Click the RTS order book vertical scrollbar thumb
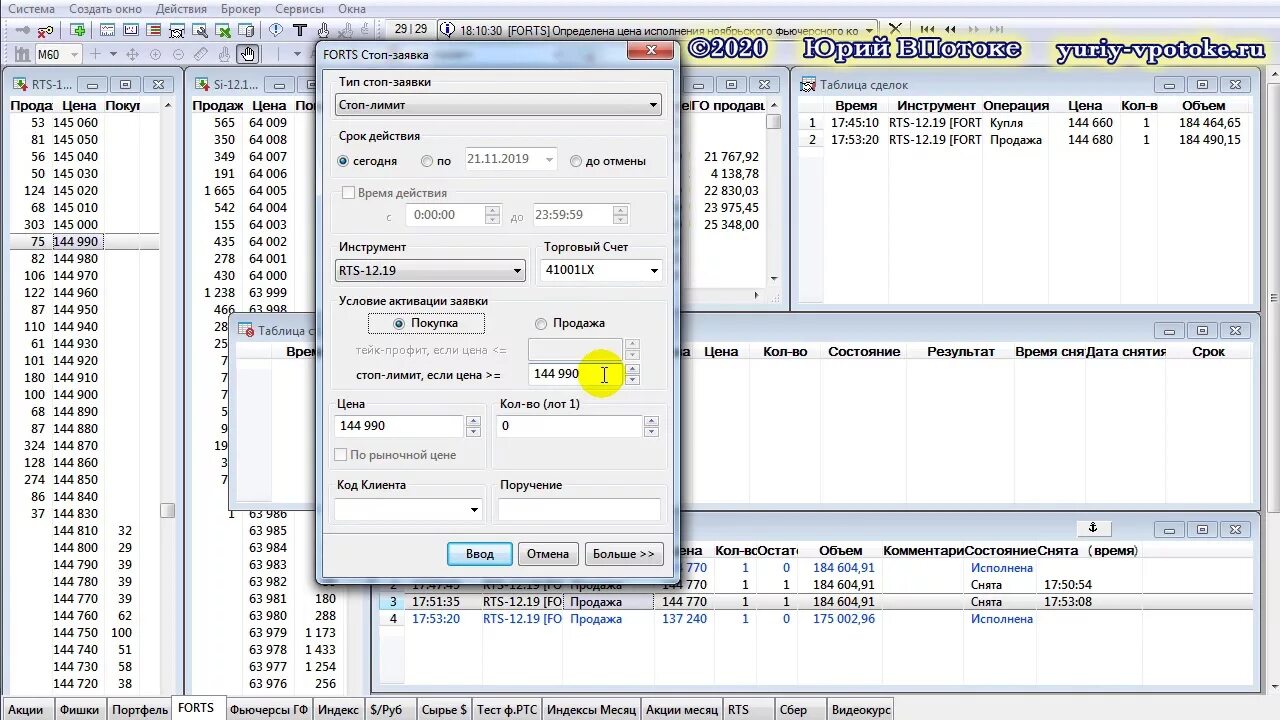 point(168,510)
